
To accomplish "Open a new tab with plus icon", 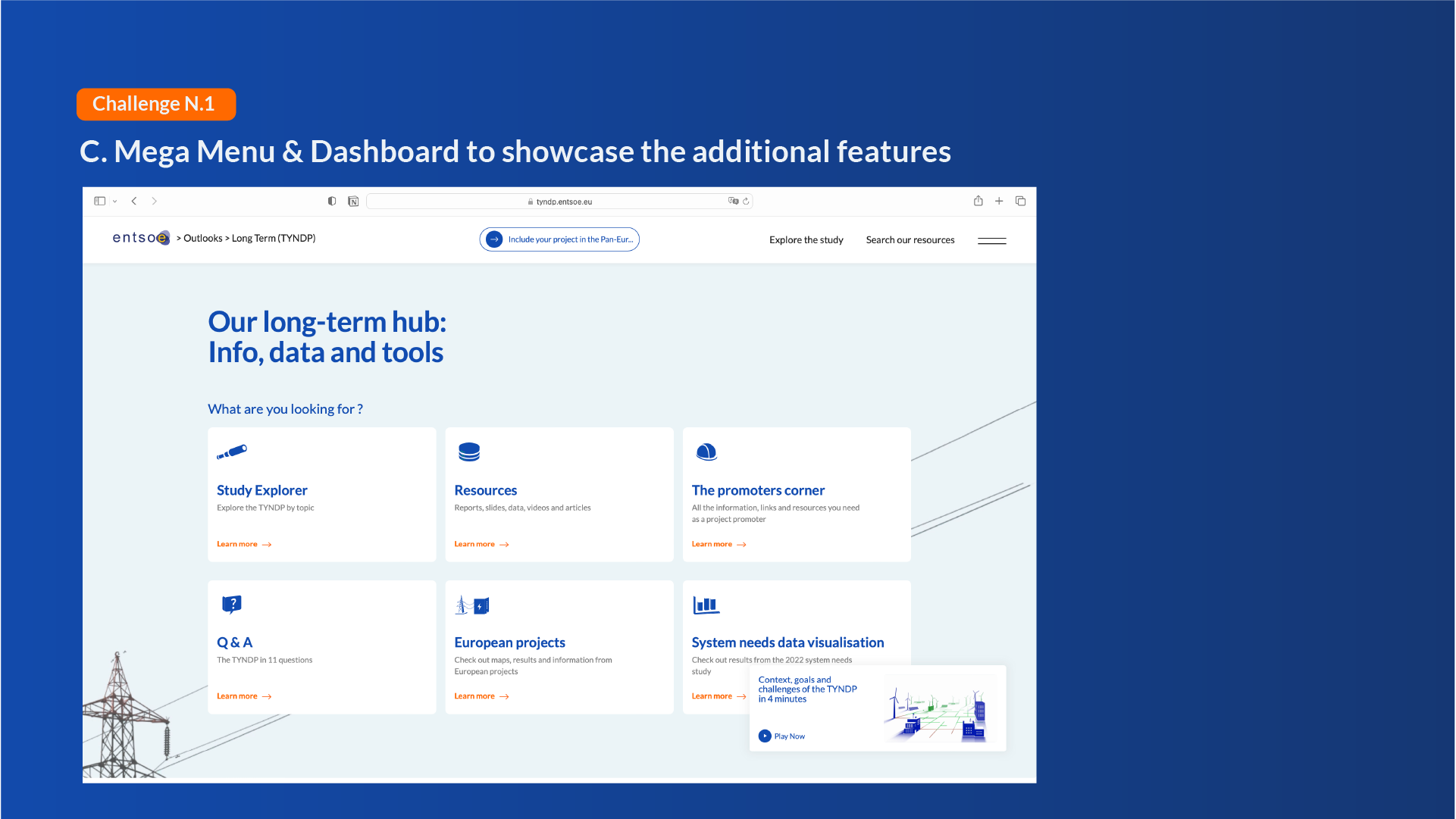I will [x=999, y=202].
